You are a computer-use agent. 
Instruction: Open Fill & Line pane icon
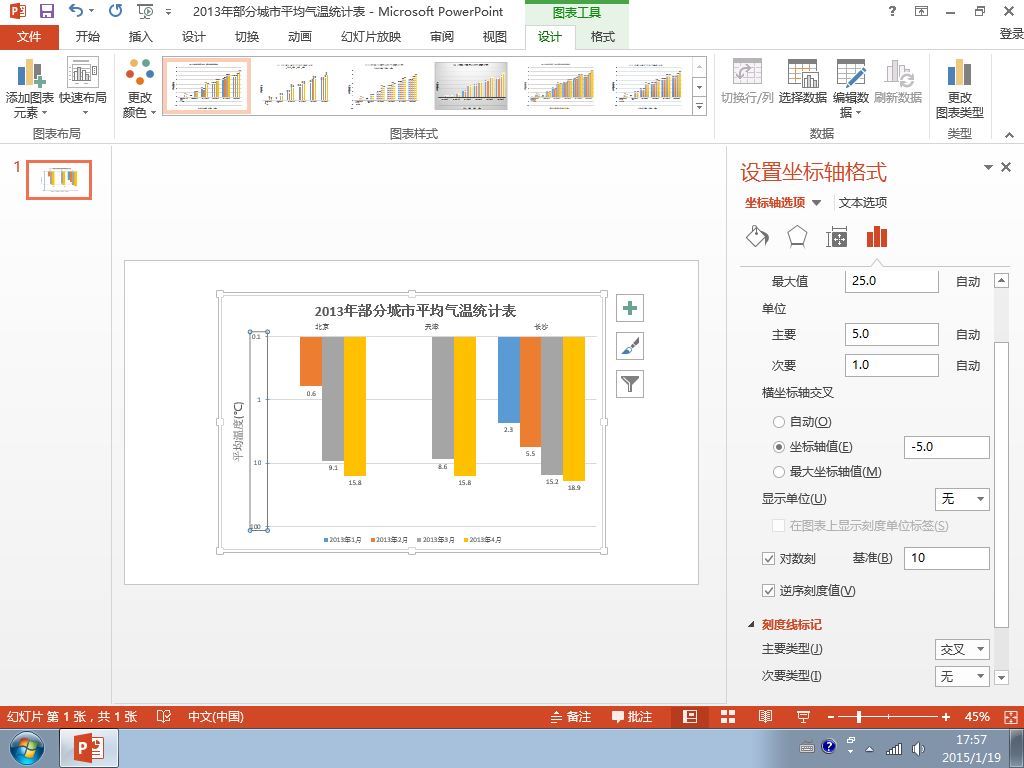point(758,236)
